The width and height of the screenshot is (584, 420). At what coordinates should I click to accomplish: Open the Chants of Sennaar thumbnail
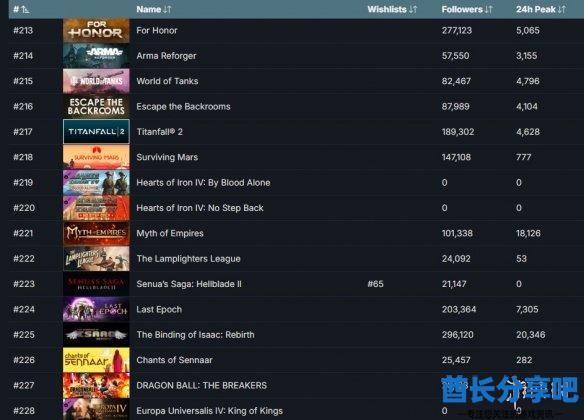tap(96, 360)
